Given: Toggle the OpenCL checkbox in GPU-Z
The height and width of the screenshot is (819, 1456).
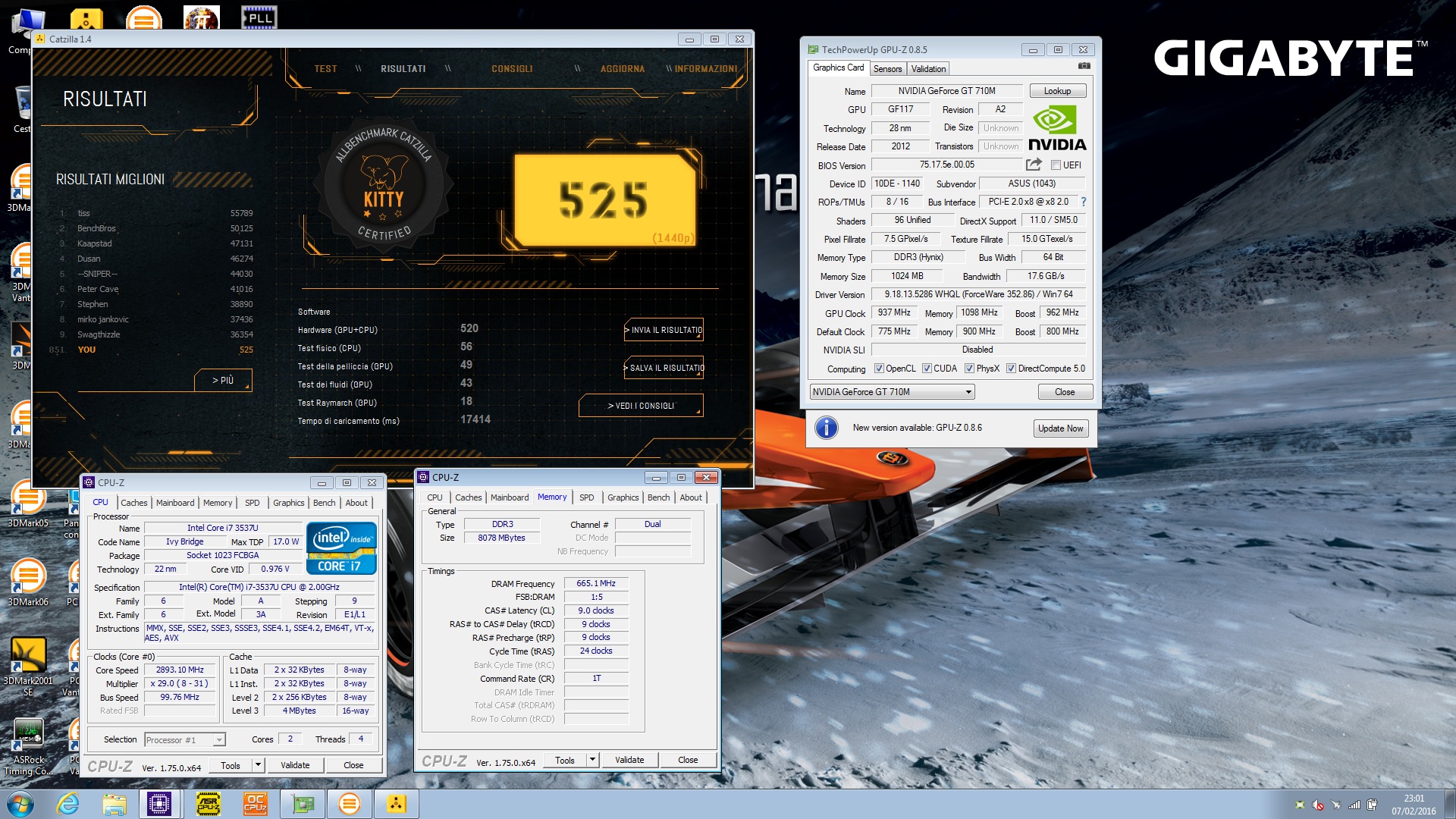Looking at the screenshot, I should pyautogui.click(x=879, y=369).
